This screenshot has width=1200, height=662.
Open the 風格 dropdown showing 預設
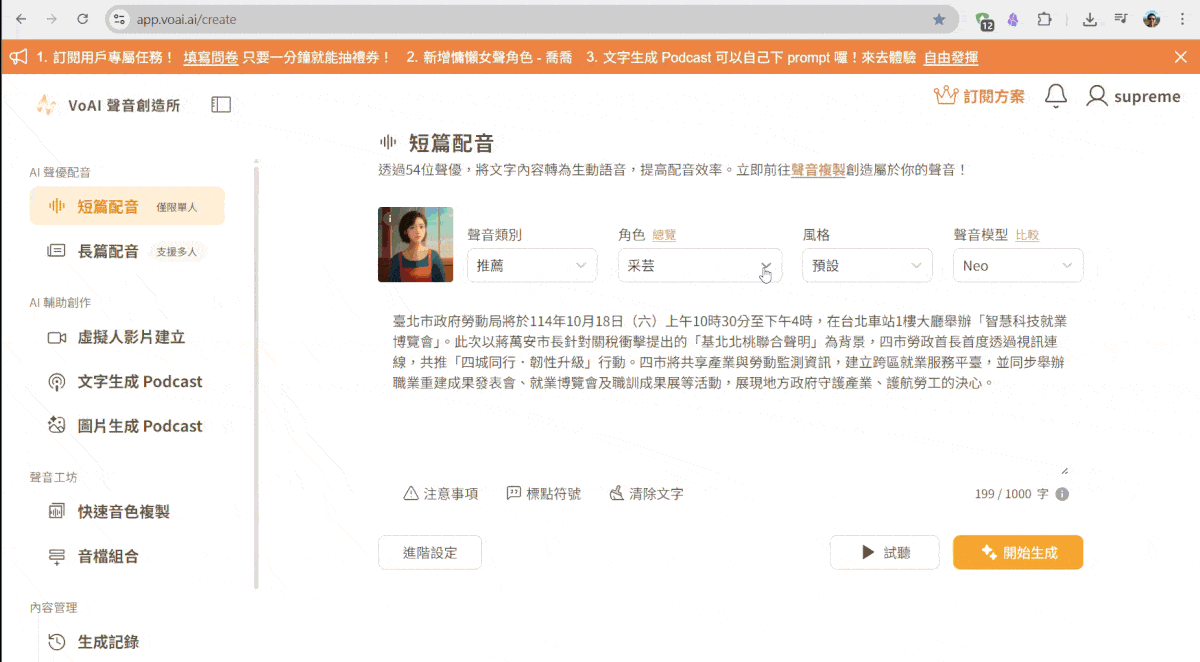point(867,265)
